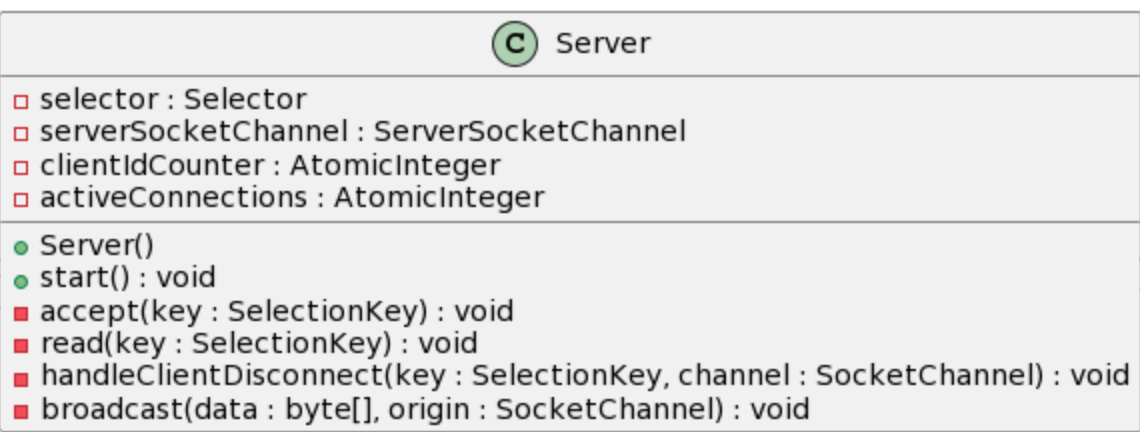Image resolution: width=1140 pixels, height=432 pixels.
Task: Click public green dot beside Server()
Action: pyautogui.click(x=21, y=246)
